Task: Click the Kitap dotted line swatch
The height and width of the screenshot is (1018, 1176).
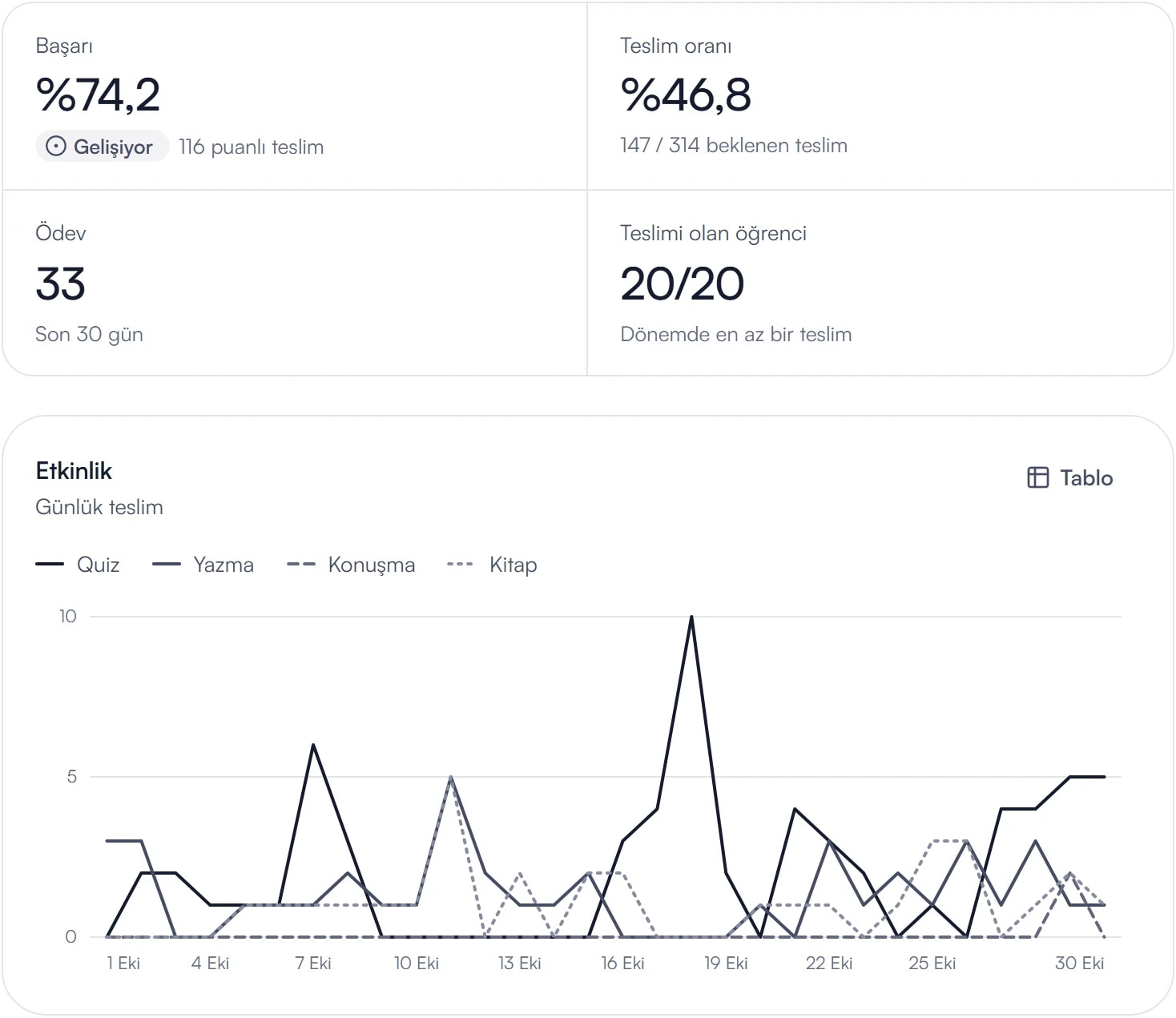Action: [x=460, y=565]
